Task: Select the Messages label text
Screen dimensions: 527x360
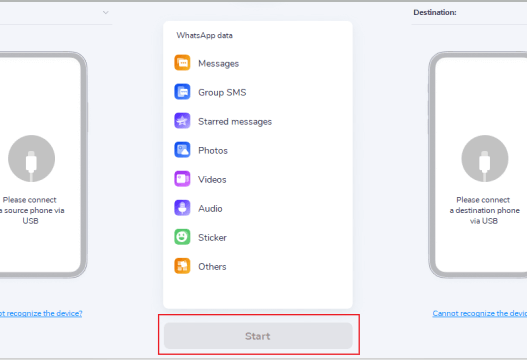Action: 218,64
